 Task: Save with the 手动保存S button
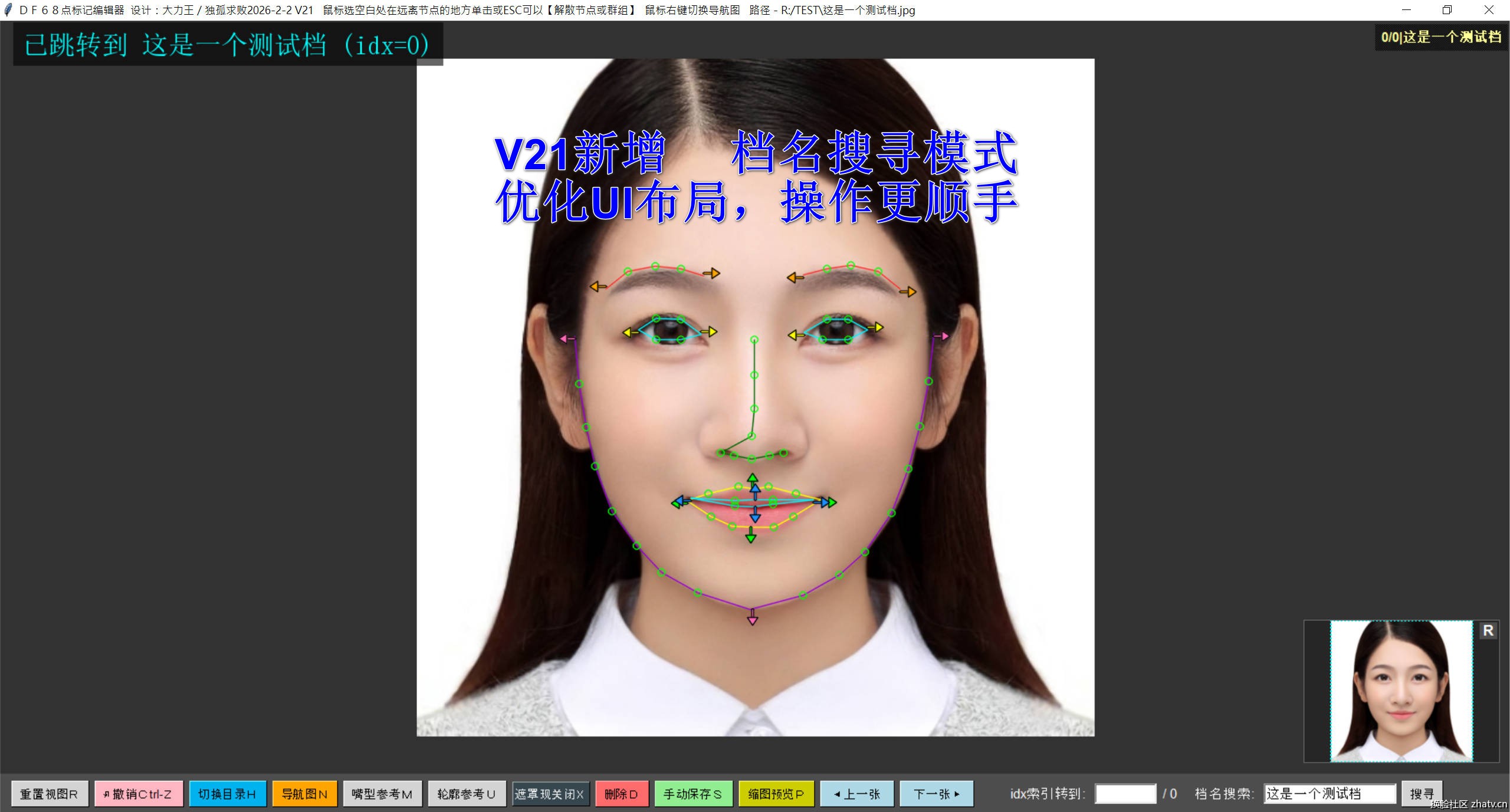[x=692, y=794]
